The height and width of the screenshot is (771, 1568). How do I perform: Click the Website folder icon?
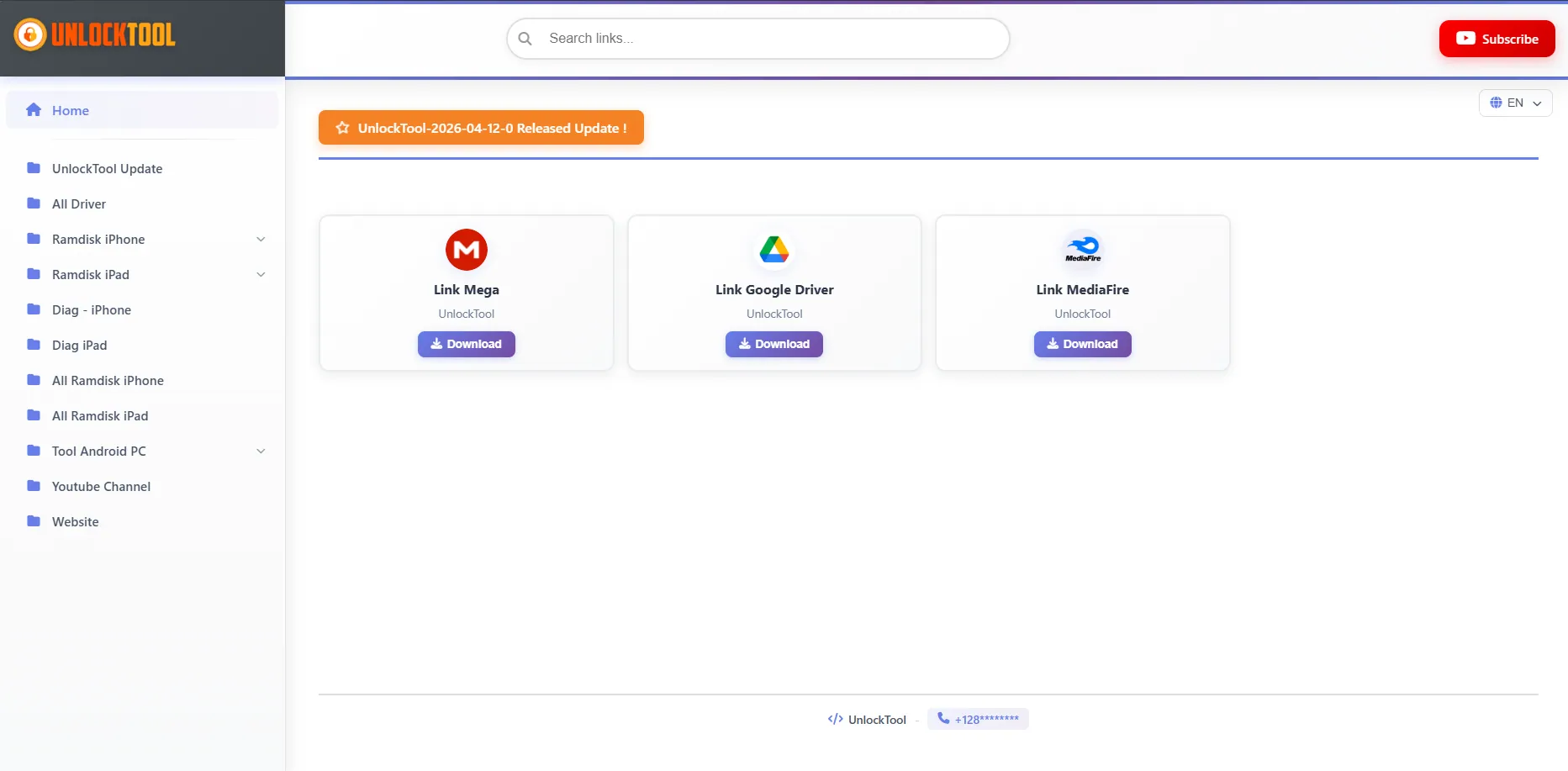(x=34, y=521)
